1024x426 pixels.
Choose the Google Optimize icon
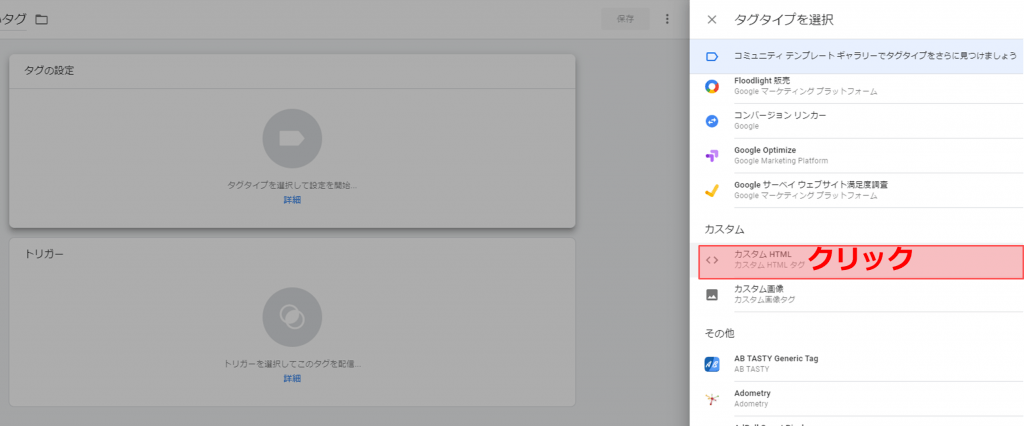point(712,156)
